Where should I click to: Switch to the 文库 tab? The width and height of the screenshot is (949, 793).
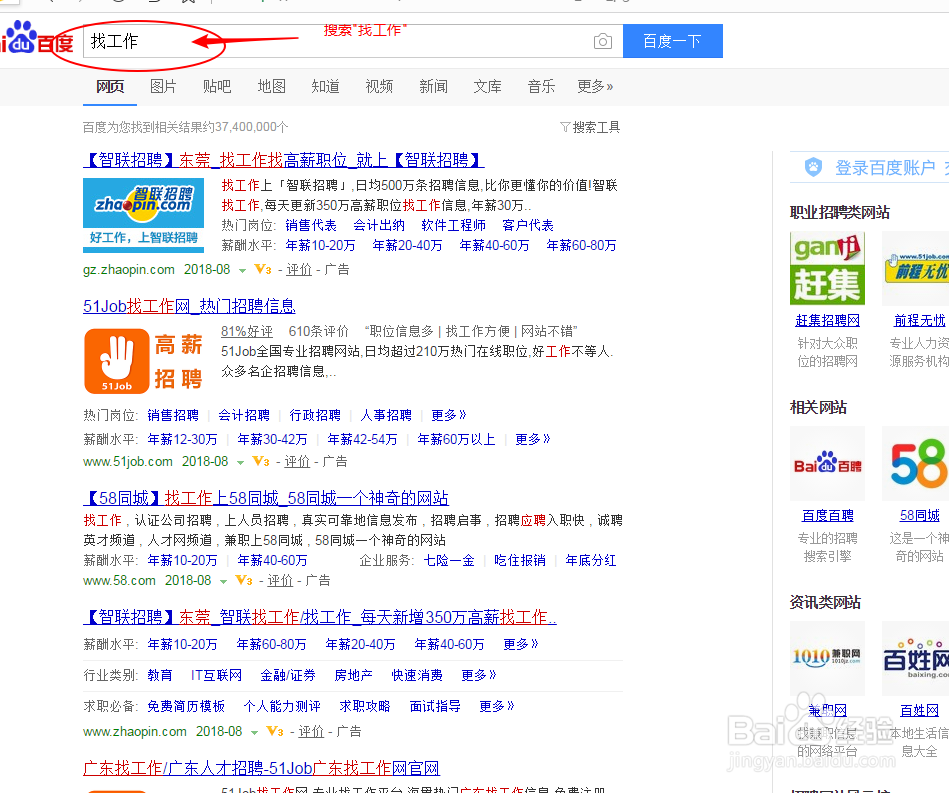point(487,87)
